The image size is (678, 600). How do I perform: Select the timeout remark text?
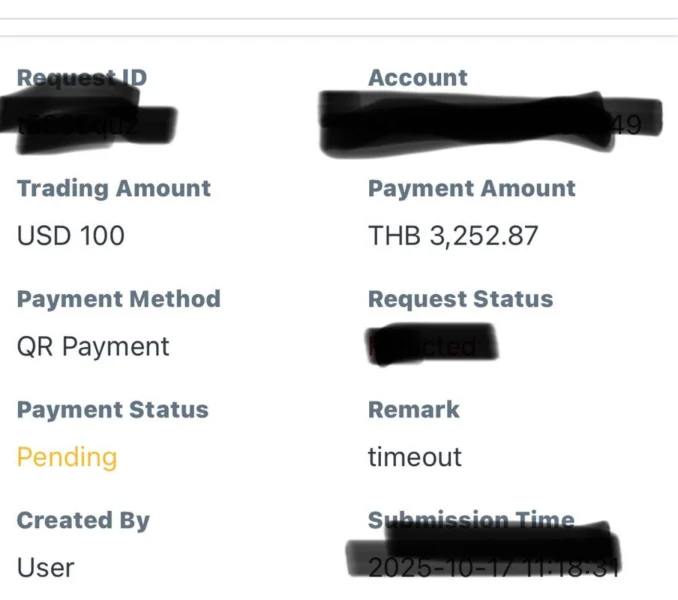[414, 457]
